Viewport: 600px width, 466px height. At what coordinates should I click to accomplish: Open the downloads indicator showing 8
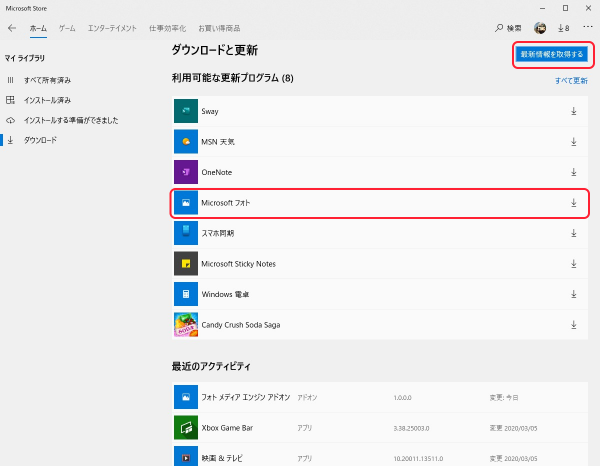tap(563, 28)
